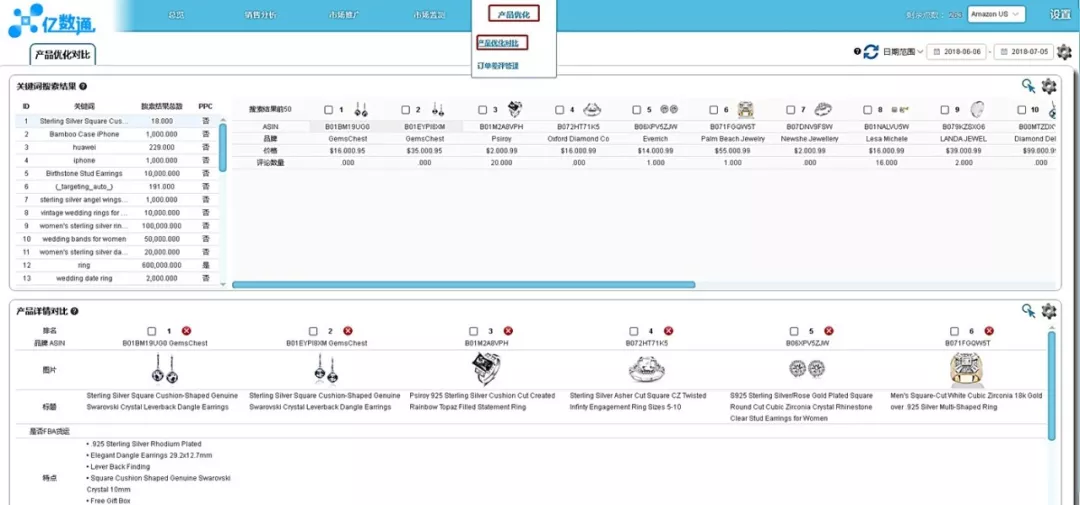Switch to the 产品优化对比 tab
The width and height of the screenshot is (1080, 505).
coord(62,54)
